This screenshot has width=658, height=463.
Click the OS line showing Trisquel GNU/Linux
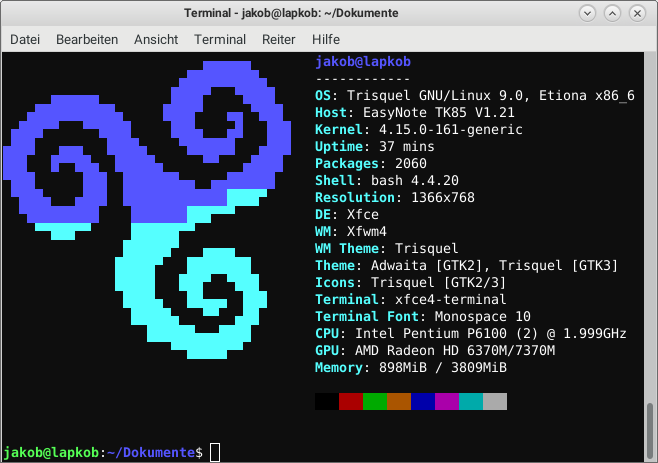click(475, 96)
